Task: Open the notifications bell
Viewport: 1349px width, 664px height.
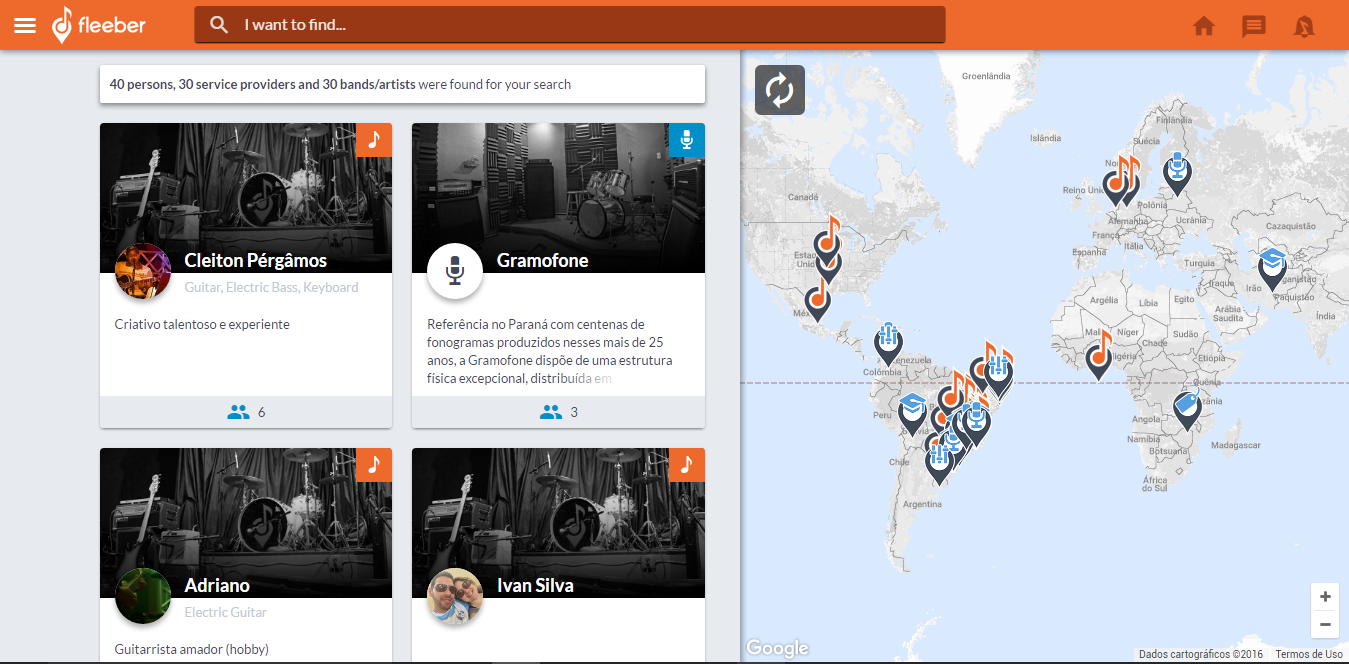Action: tap(1304, 26)
